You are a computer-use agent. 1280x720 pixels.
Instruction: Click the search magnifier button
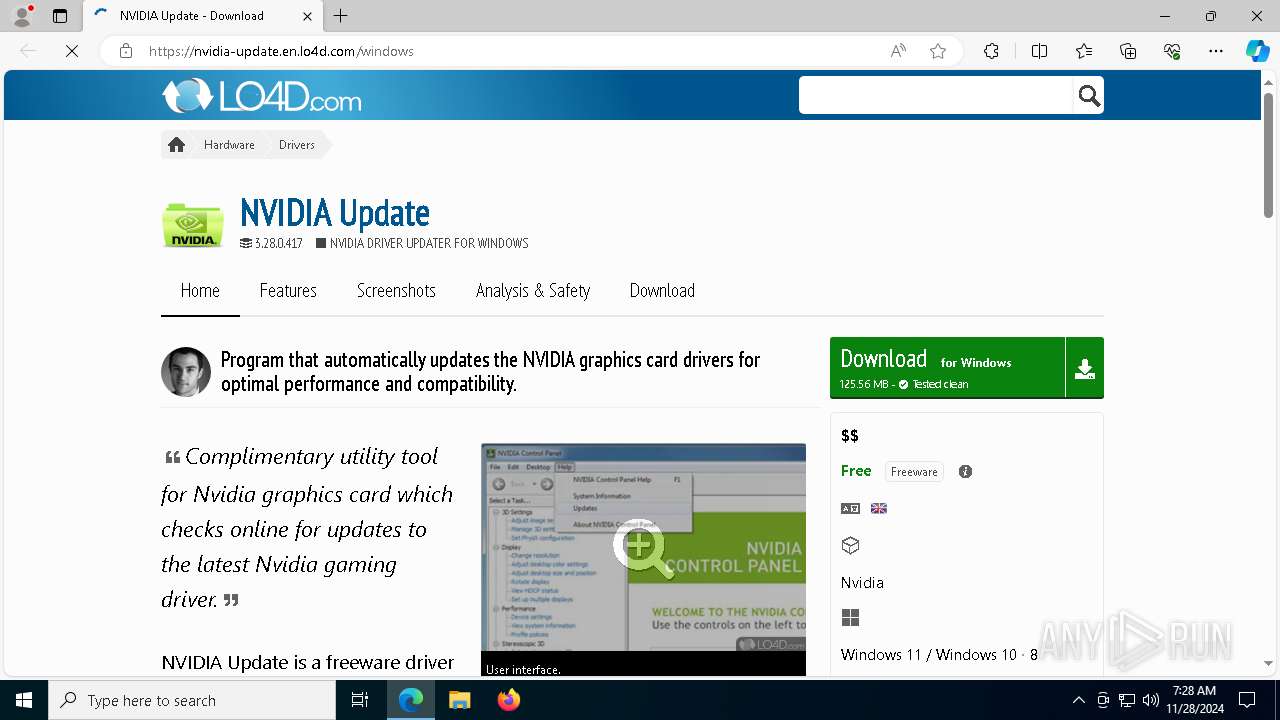pyautogui.click(x=1089, y=95)
